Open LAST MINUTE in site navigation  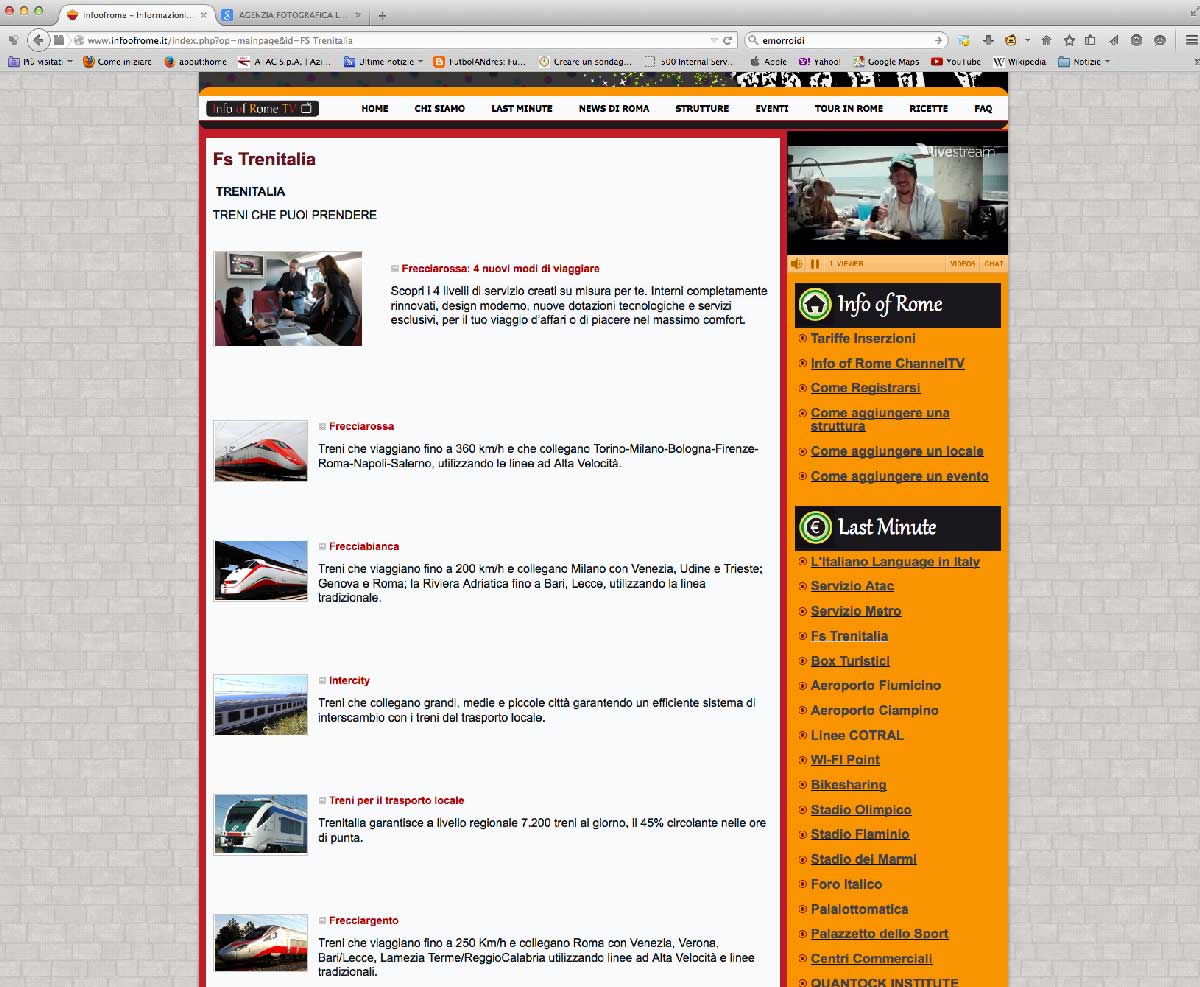click(x=522, y=108)
